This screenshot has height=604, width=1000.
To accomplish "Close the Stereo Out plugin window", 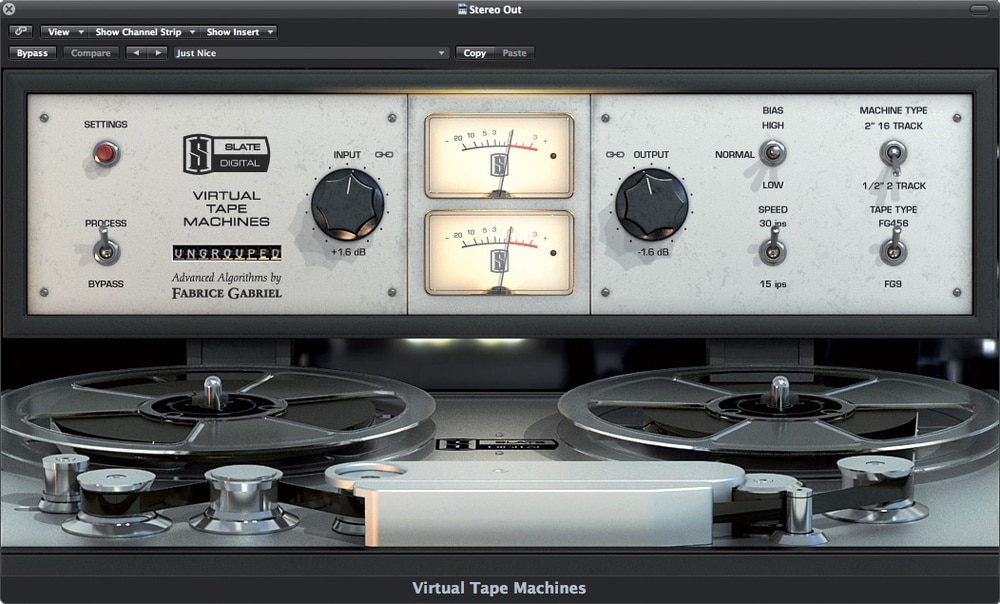I will tap(9, 9).
